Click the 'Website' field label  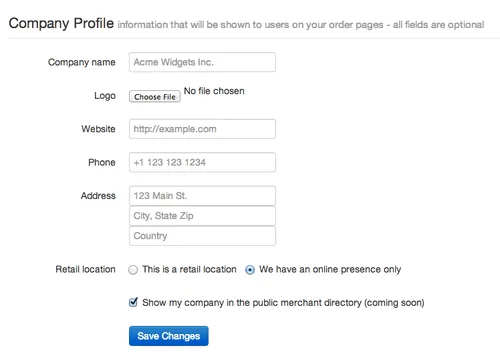[x=98, y=129]
